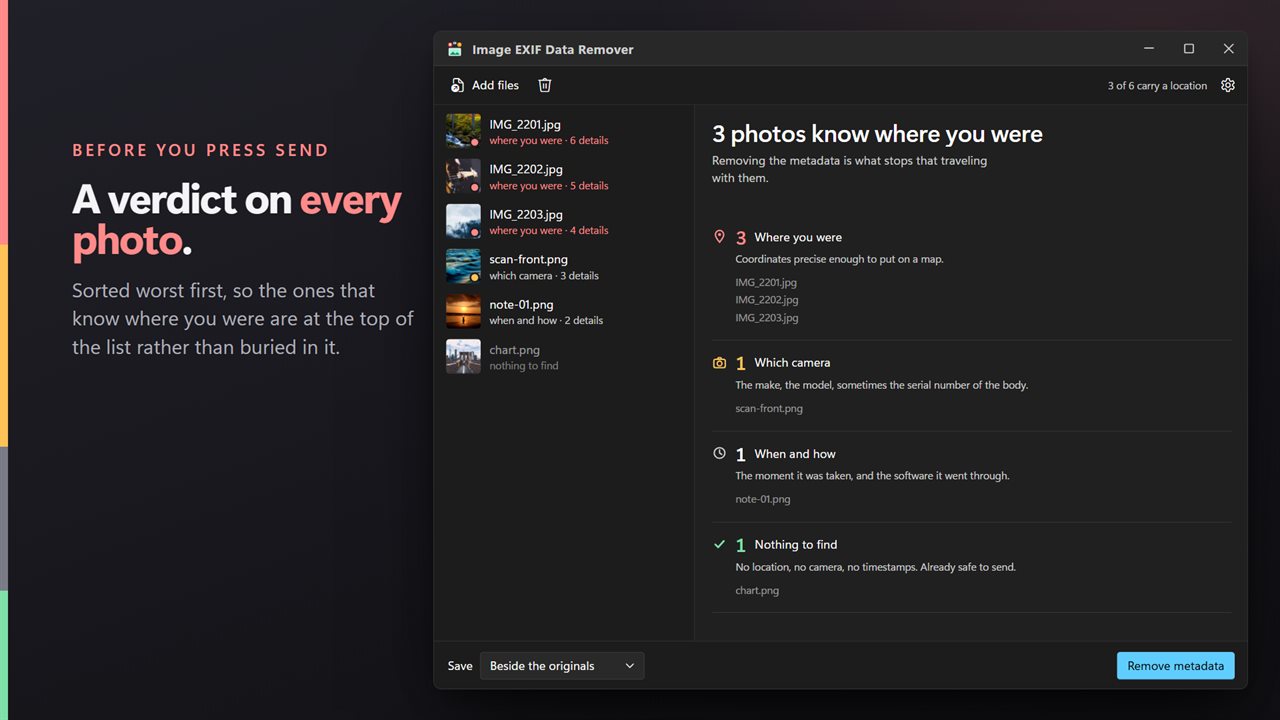Select the scan-front.png thumbnail
Image resolution: width=1280 pixels, height=720 pixels.
(x=463, y=266)
